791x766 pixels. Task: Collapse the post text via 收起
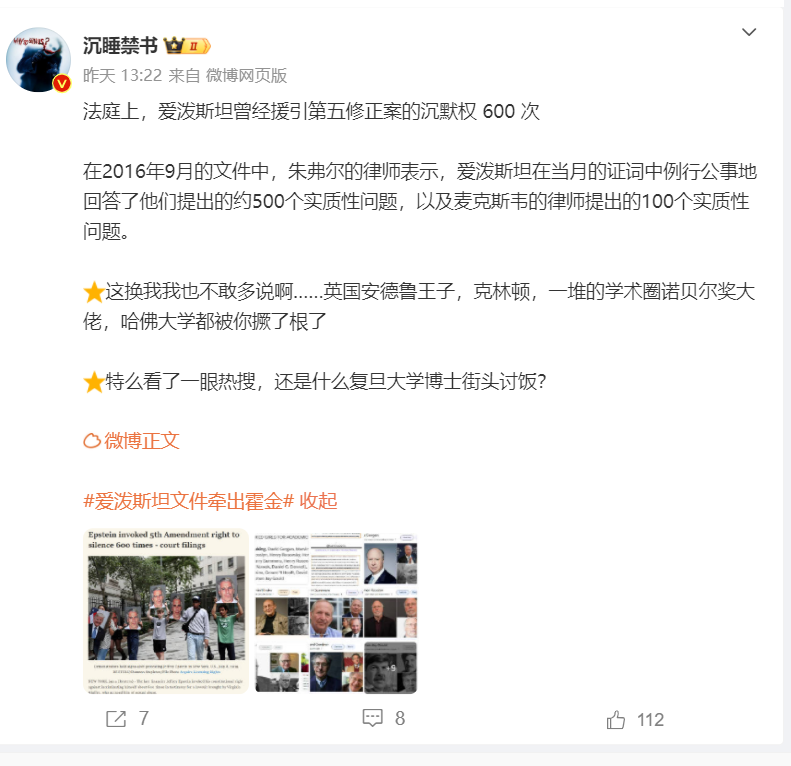click(x=318, y=501)
